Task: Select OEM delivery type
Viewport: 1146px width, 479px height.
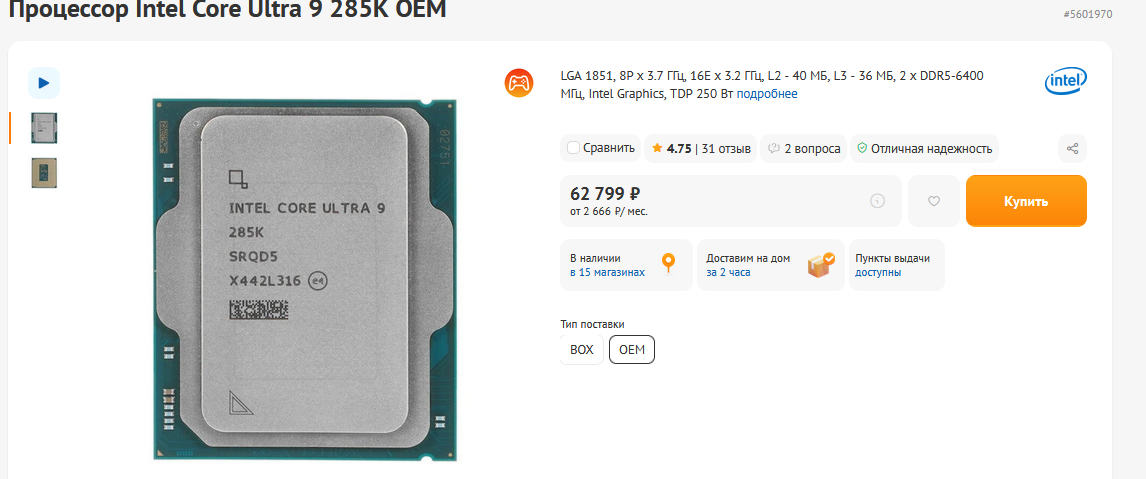Action: (x=632, y=350)
